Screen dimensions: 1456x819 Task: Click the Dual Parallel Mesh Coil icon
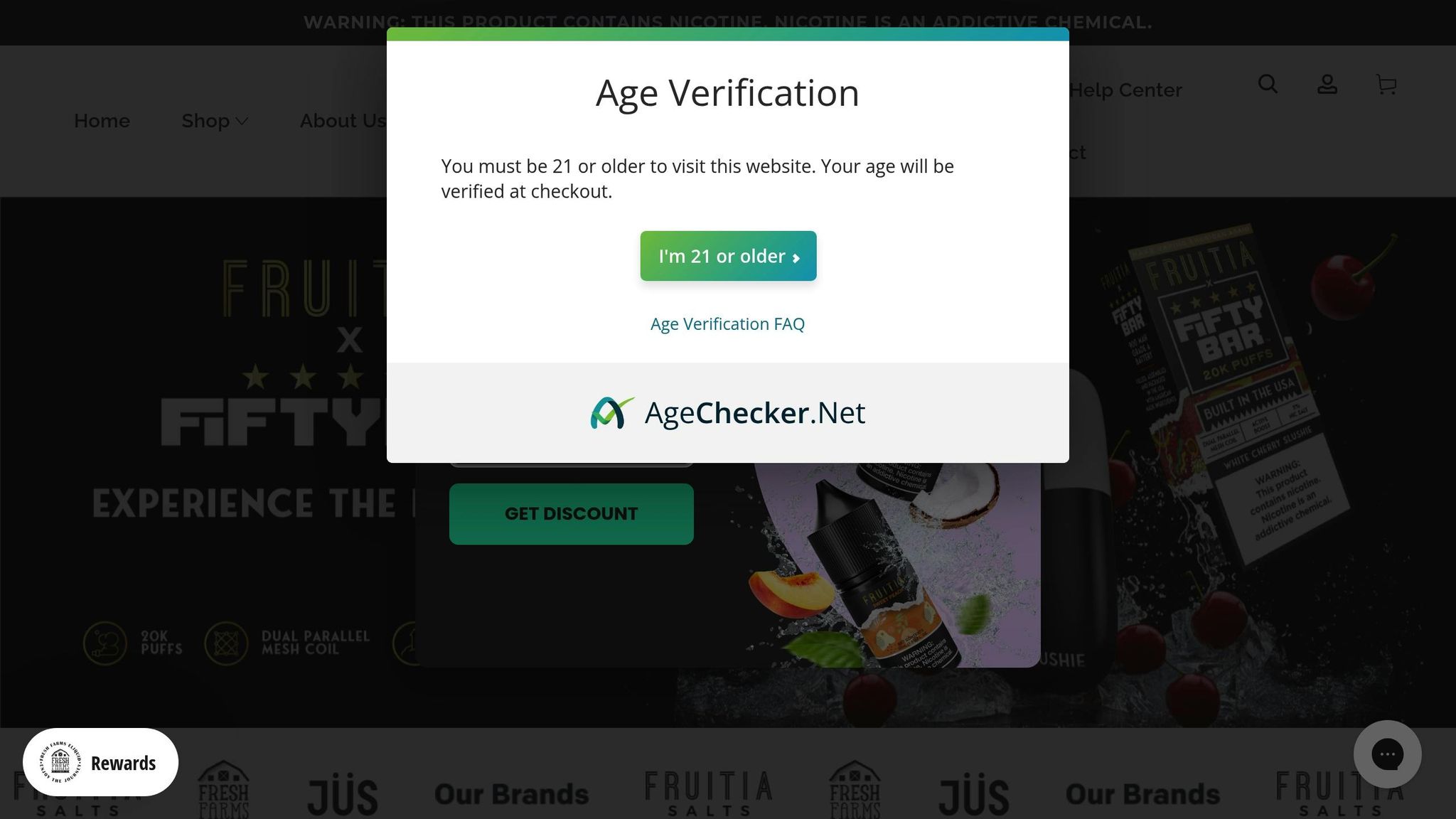pos(226,643)
